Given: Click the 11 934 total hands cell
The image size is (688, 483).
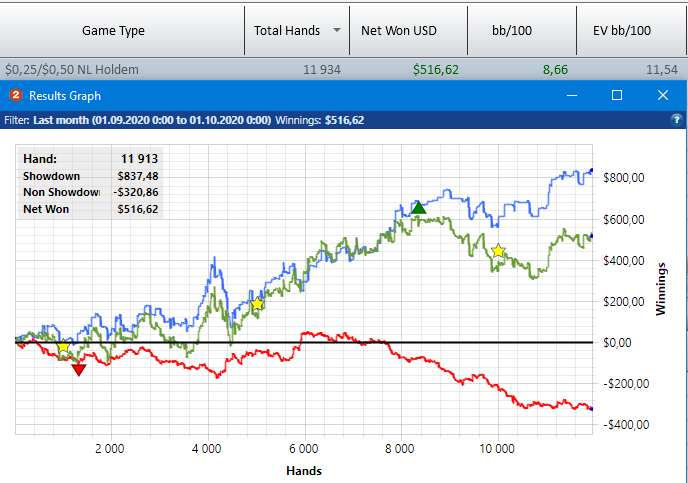Looking at the screenshot, I should [x=322, y=70].
